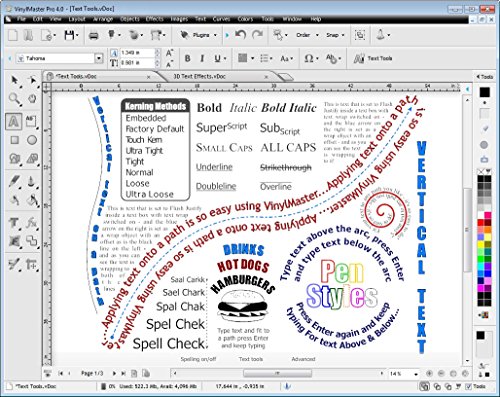Select the Zoom magnifier tool

tap(14, 99)
